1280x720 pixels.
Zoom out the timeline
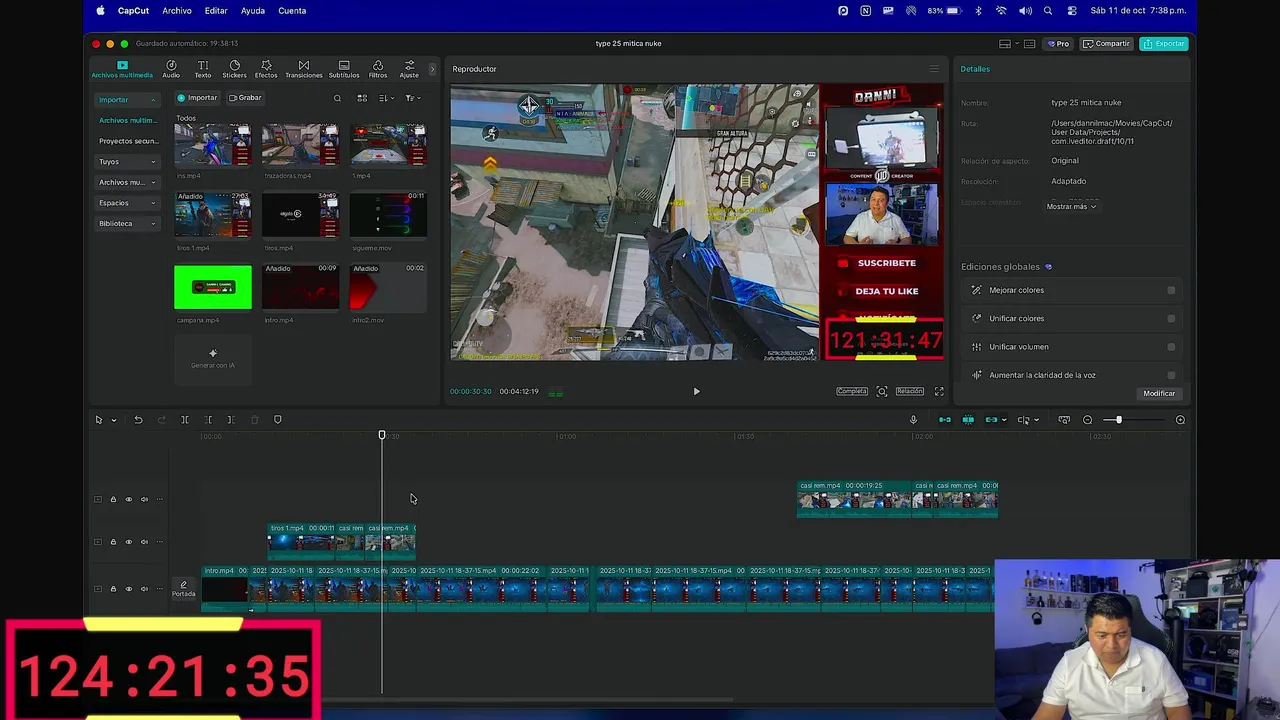click(x=1088, y=420)
